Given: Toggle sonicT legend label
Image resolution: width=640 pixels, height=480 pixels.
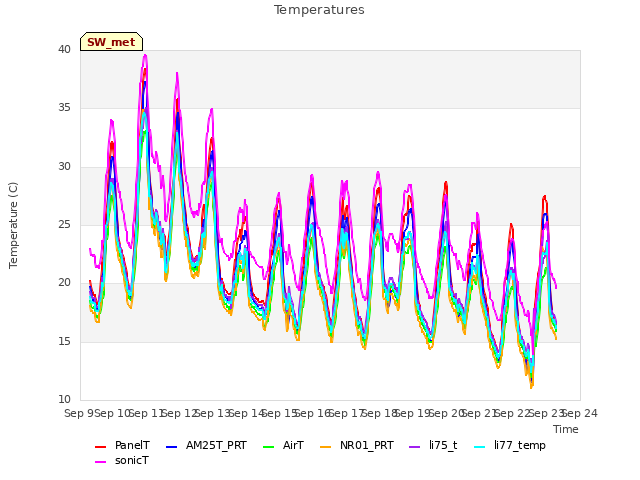Looking at the screenshot, I should (131, 460).
